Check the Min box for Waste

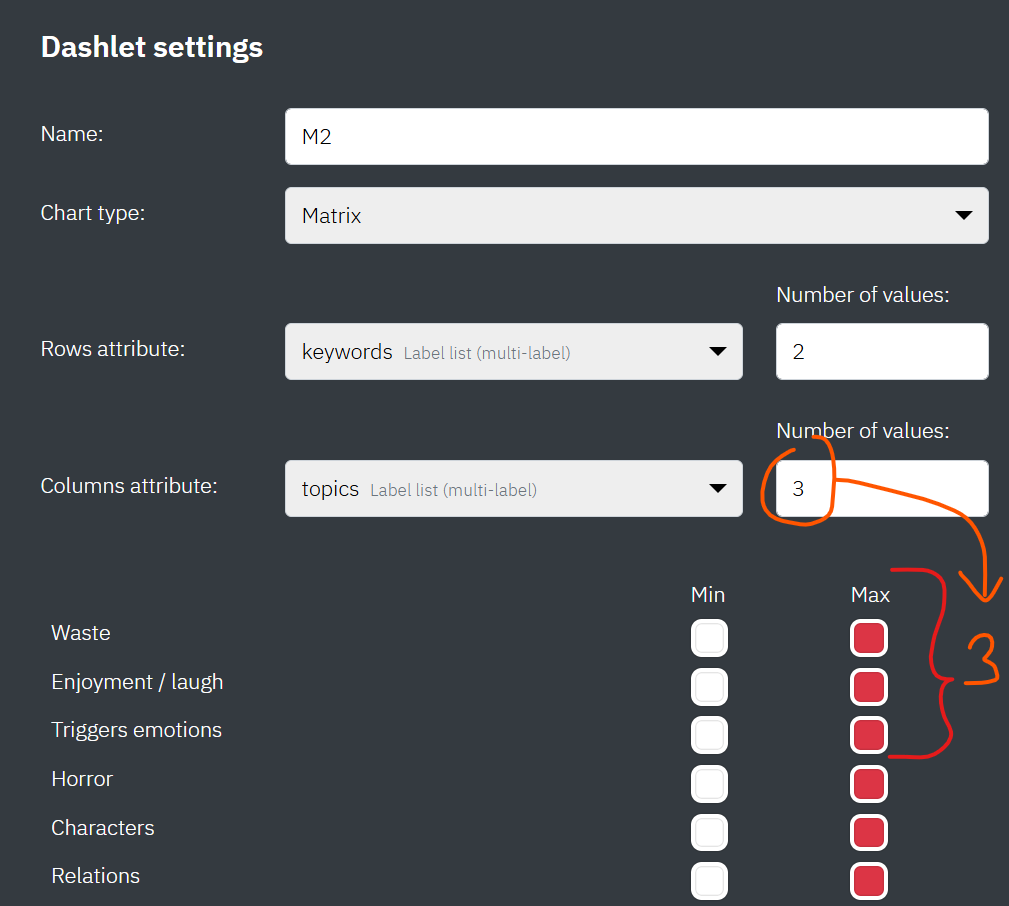pyautogui.click(x=709, y=638)
